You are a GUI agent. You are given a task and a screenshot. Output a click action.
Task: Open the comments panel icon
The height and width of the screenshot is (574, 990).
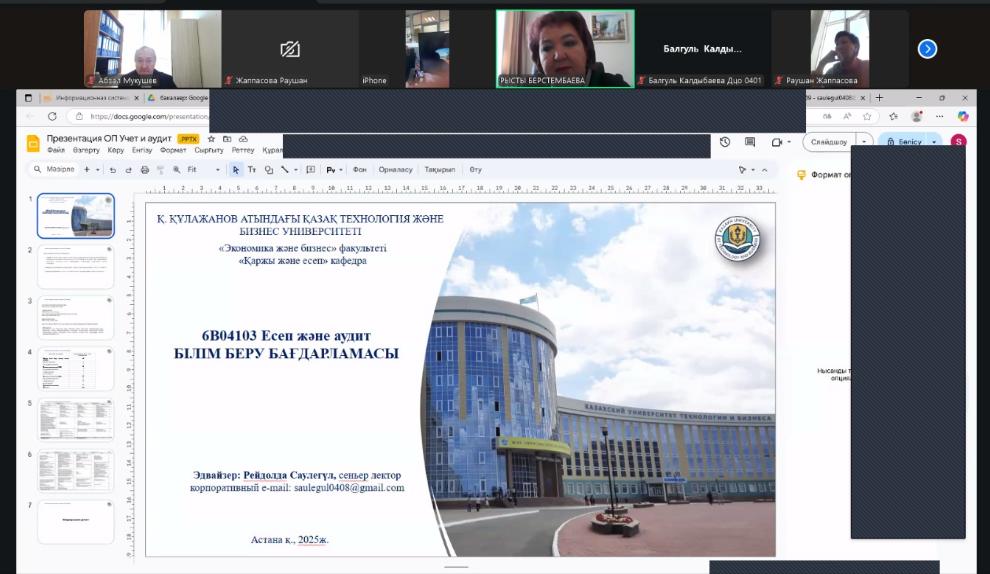[751, 142]
